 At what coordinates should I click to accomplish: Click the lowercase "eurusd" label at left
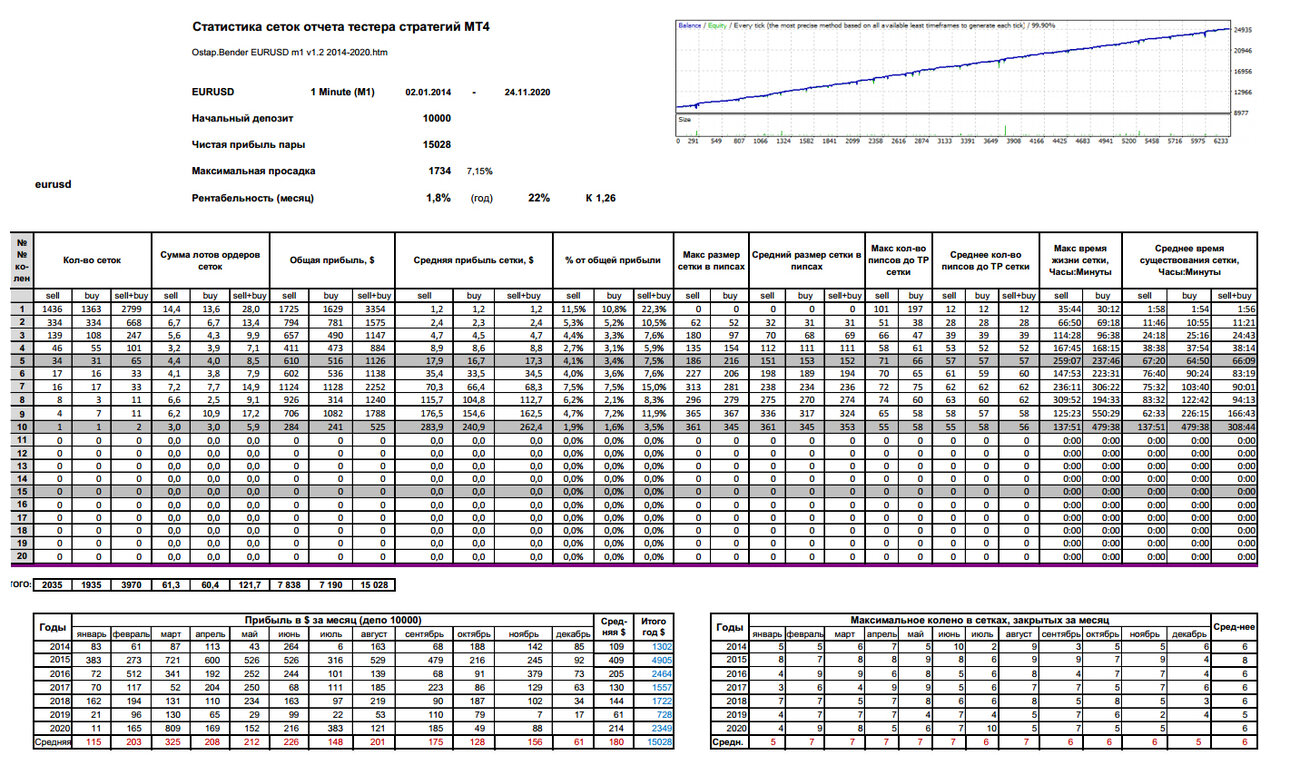(x=52, y=185)
